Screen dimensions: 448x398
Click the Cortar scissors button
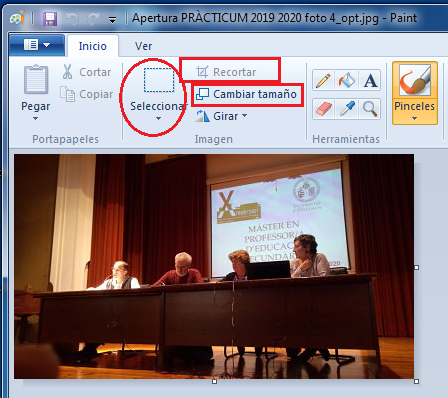point(87,72)
